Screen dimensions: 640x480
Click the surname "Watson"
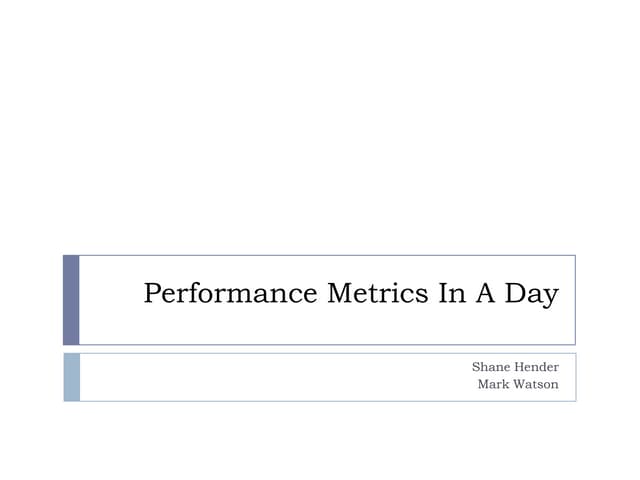pyautogui.click(x=537, y=385)
